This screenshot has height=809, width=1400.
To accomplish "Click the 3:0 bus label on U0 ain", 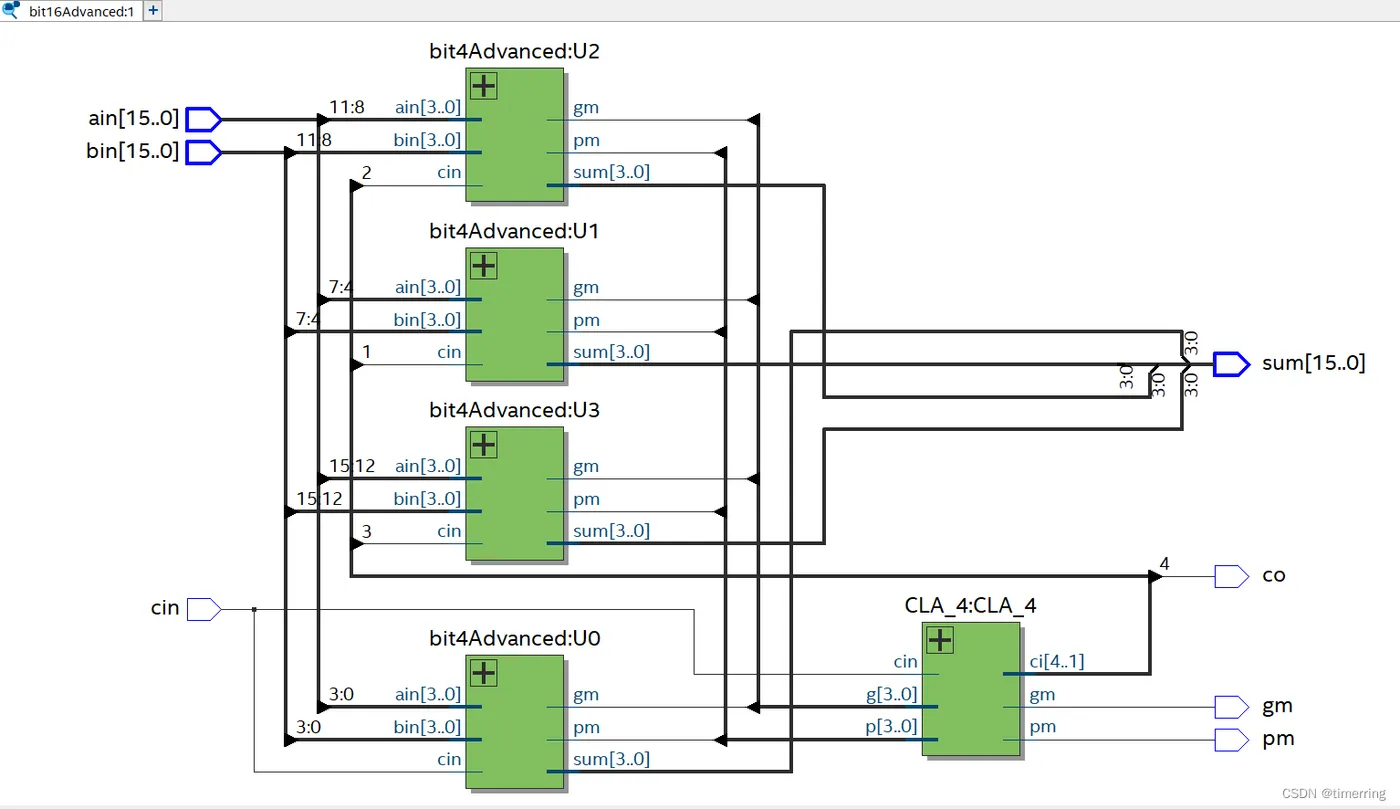I will (341, 694).
